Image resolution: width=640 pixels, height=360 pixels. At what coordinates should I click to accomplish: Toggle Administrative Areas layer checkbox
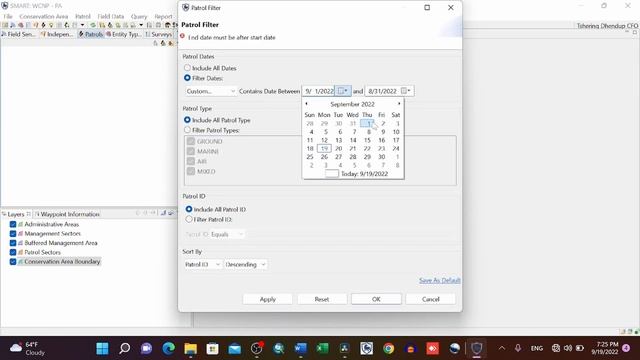13,224
